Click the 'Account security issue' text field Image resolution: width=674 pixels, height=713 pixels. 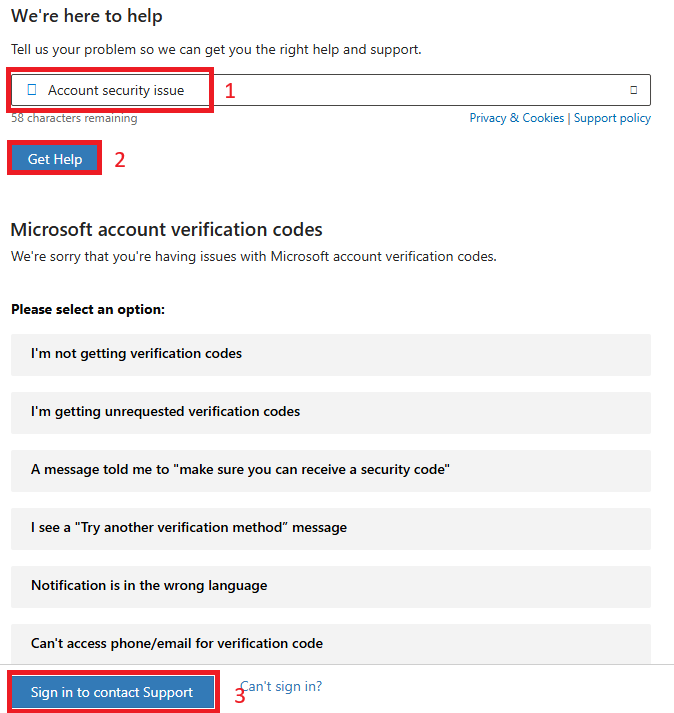click(331, 90)
